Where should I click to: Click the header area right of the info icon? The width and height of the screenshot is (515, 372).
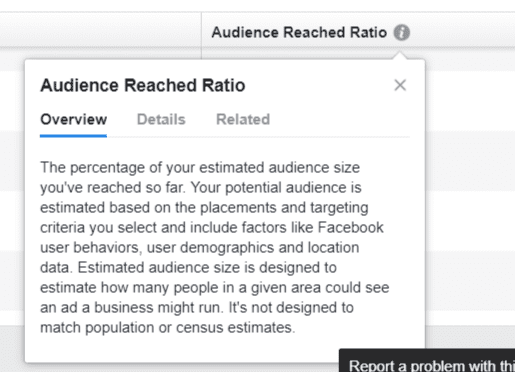pos(463,31)
